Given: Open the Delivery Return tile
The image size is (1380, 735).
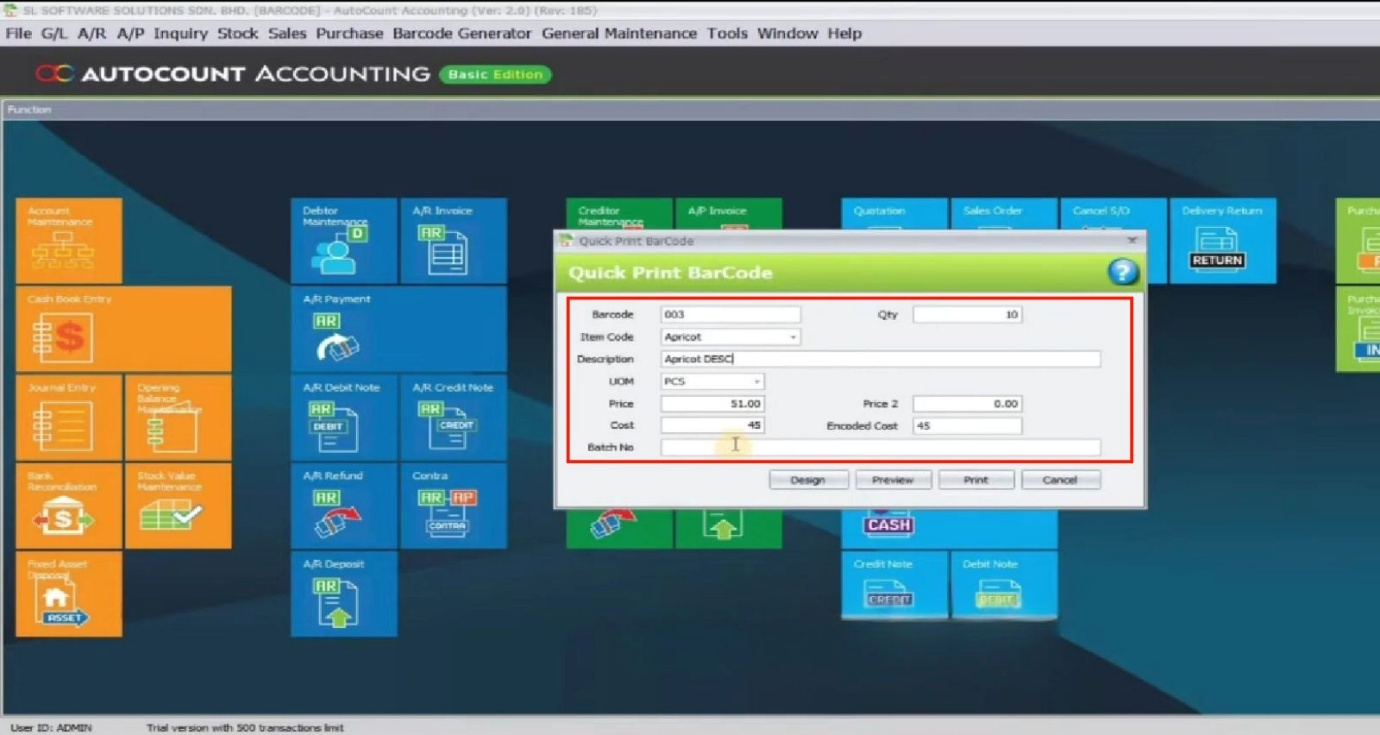Looking at the screenshot, I should click(x=1222, y=241).
